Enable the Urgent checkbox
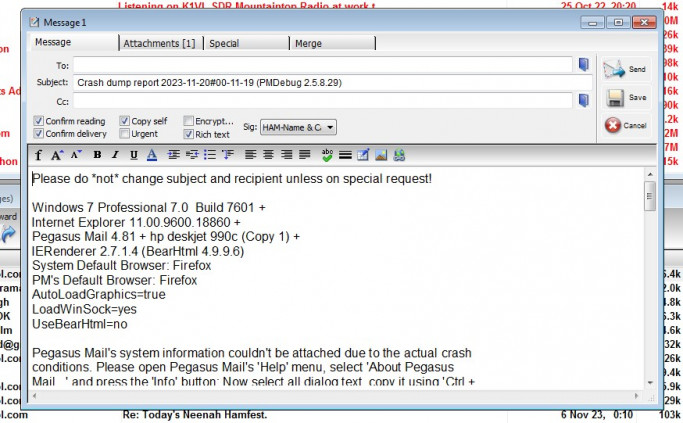The height and width of the screenshot is (423, 683). [x=125, y=133]
